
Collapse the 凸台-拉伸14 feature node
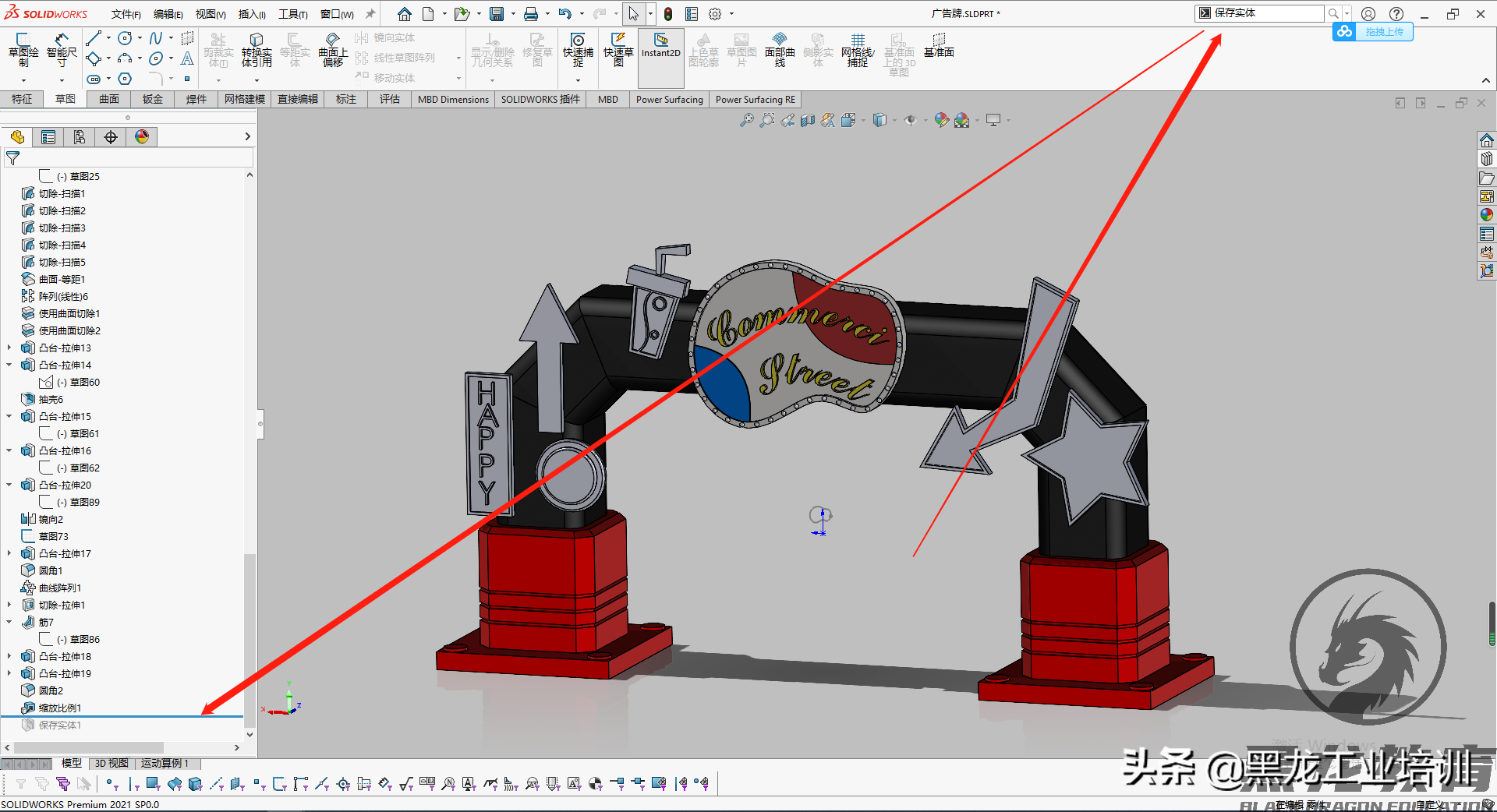click(9, 365)
